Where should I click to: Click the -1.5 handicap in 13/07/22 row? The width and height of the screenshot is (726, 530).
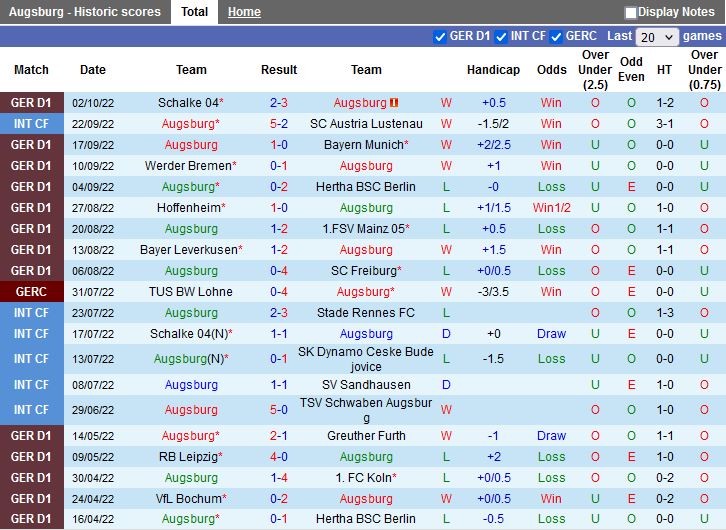coord(494,359)
